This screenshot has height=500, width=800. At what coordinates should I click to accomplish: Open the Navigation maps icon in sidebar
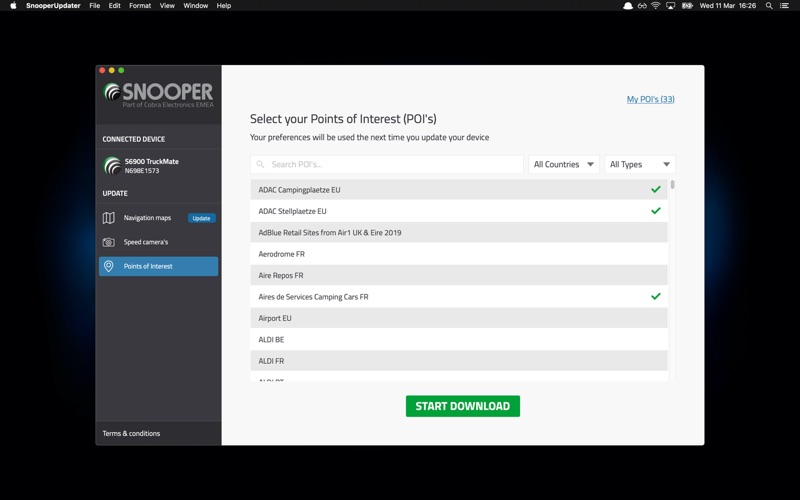[109, 218]
